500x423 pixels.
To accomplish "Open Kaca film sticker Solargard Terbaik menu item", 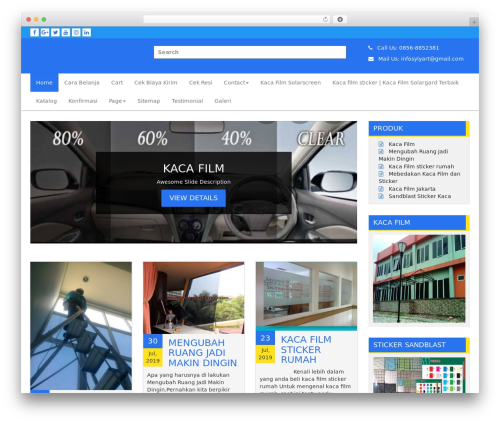I will (396, 83).
